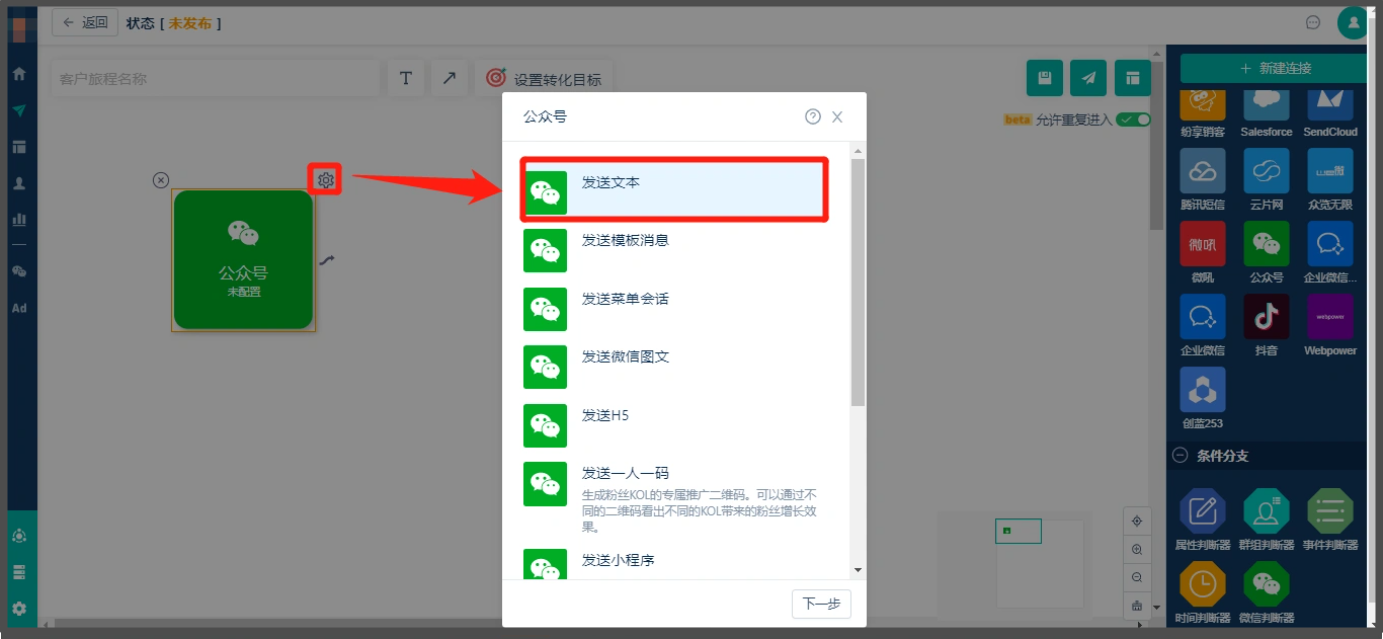1383x639 pixels.
Task: Select the 群组判断器 condition node
Action: pos(1266,520)
